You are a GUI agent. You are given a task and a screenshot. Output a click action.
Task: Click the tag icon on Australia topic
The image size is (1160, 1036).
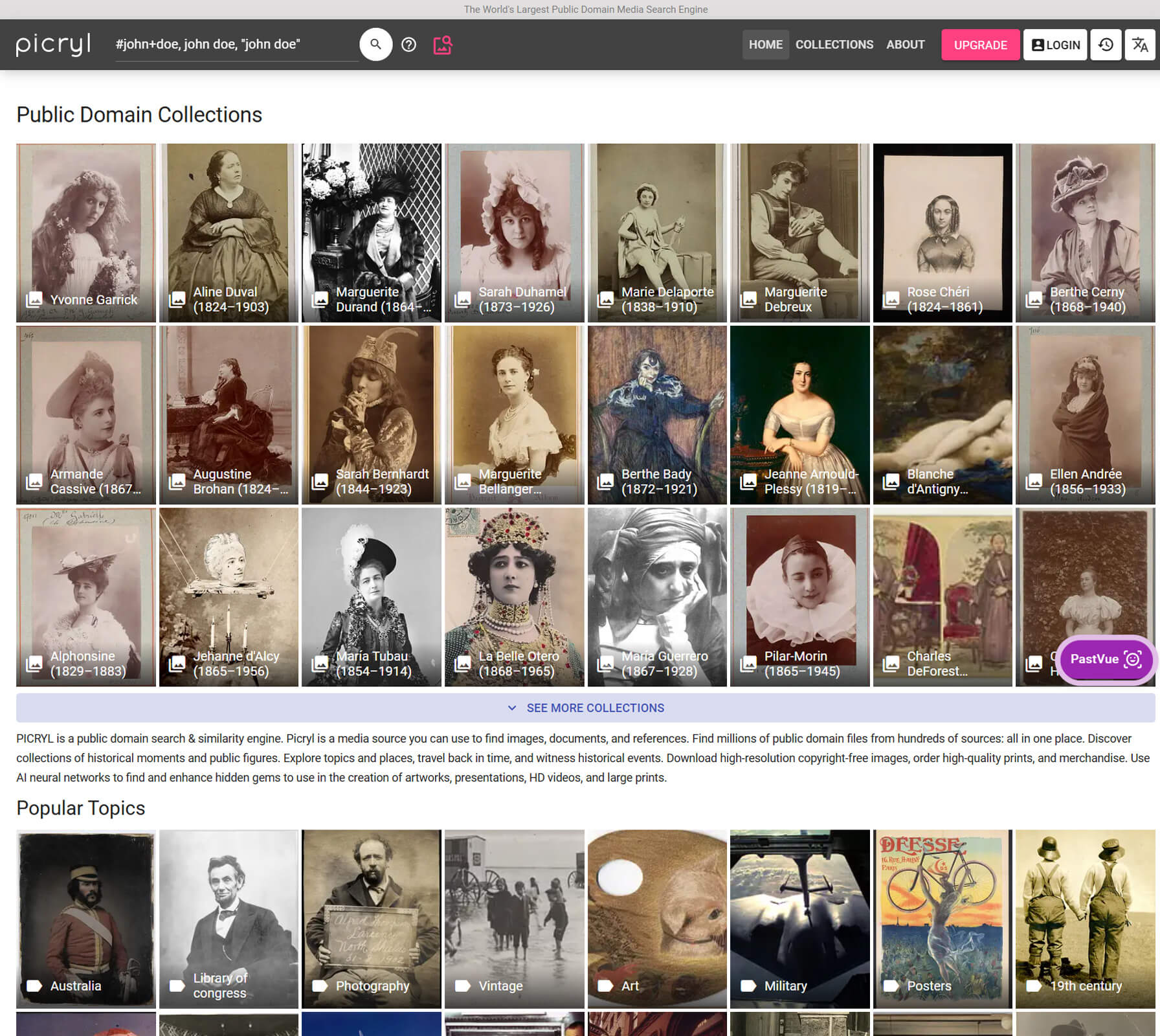34,985
